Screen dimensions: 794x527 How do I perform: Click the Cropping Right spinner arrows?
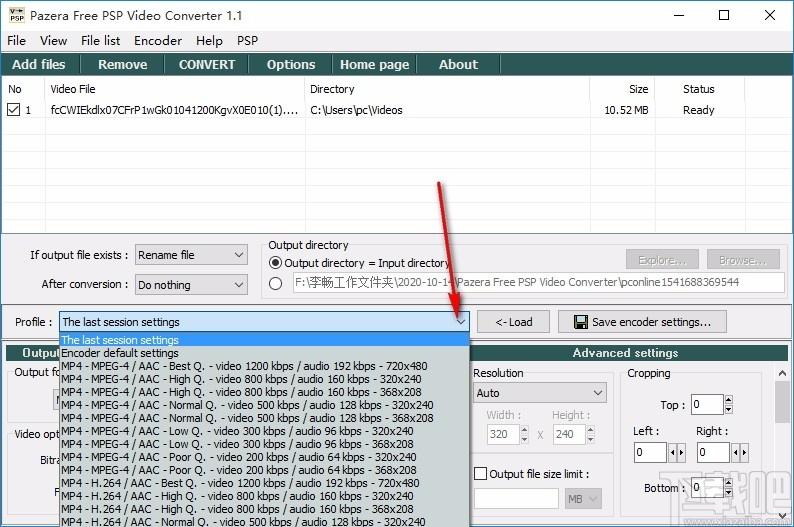[x=740, y=452]
